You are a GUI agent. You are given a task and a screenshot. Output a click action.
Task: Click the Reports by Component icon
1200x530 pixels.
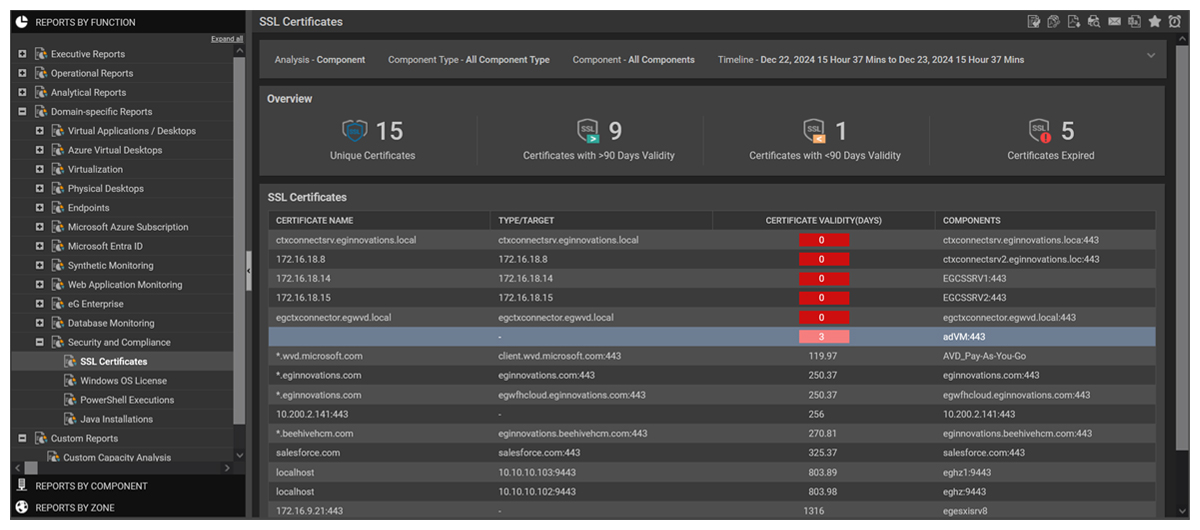22,486
